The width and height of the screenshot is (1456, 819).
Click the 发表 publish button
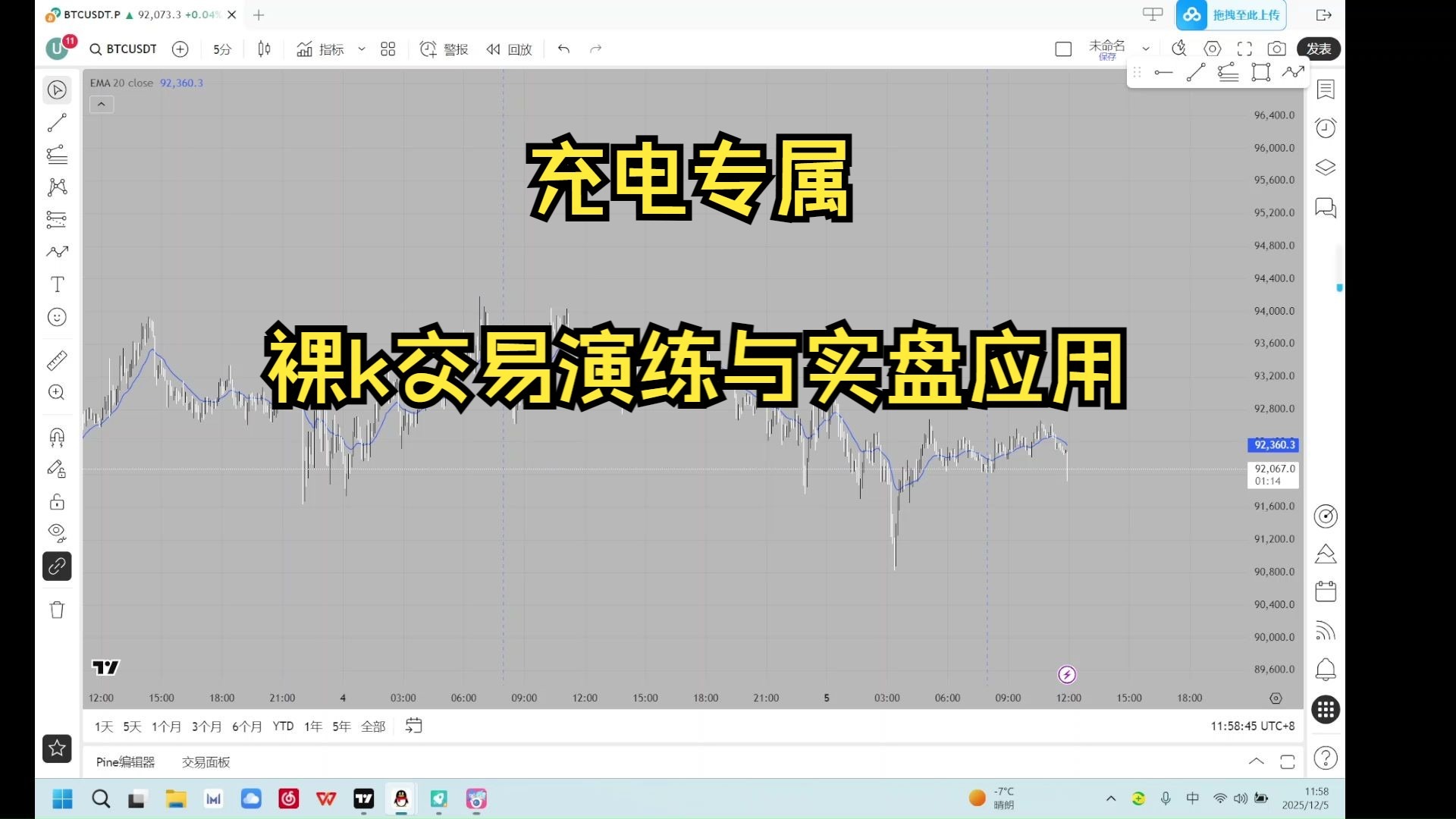click(1318, 49)
